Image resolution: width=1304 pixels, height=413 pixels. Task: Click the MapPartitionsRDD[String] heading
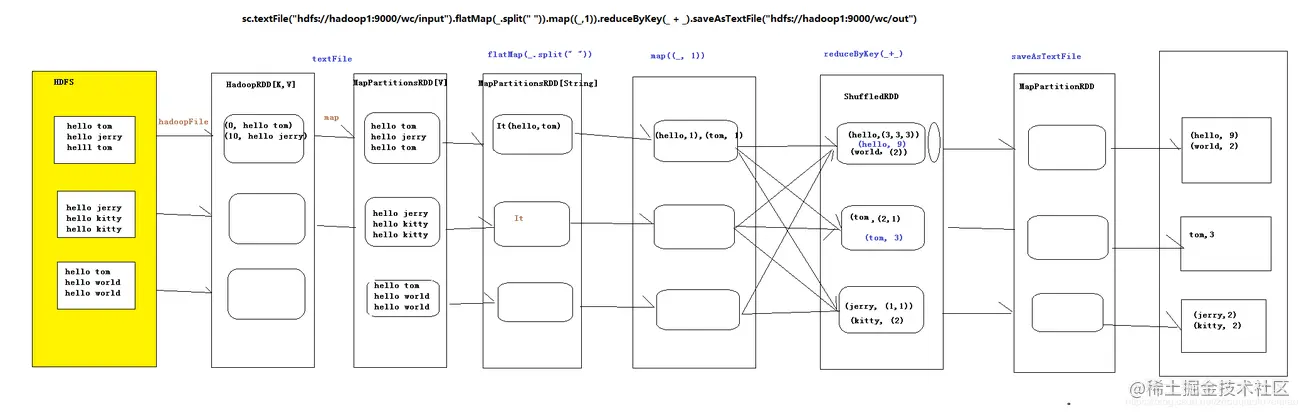pos(538,85)
